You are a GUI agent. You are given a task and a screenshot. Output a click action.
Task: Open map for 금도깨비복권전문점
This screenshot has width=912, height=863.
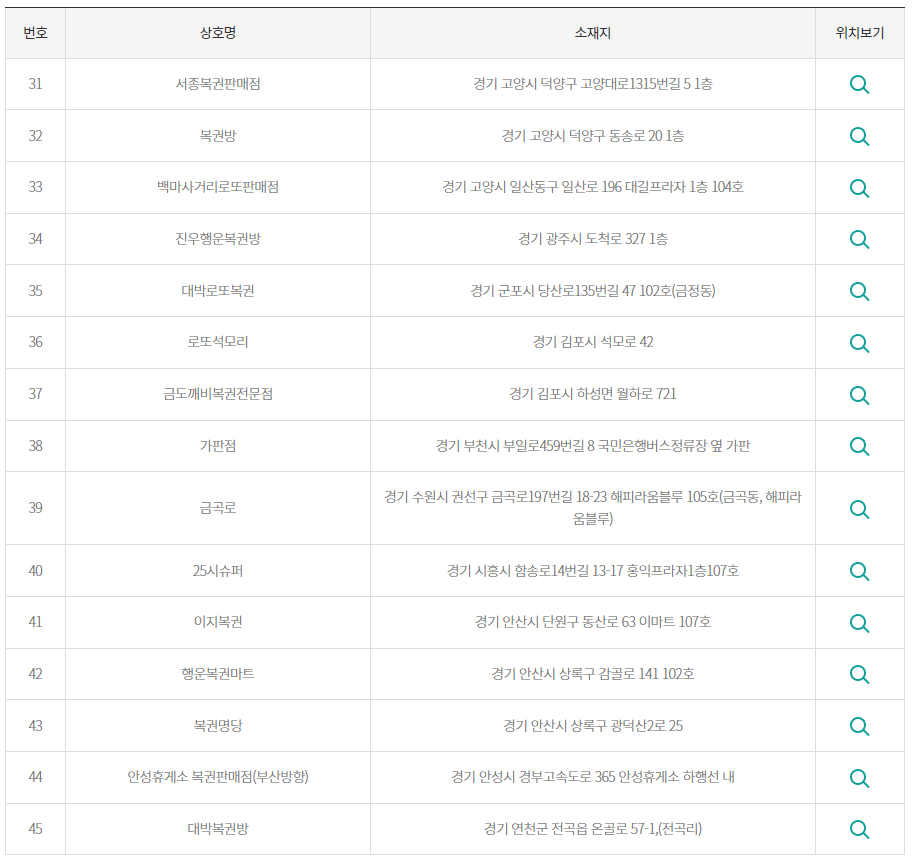[859, 395]
